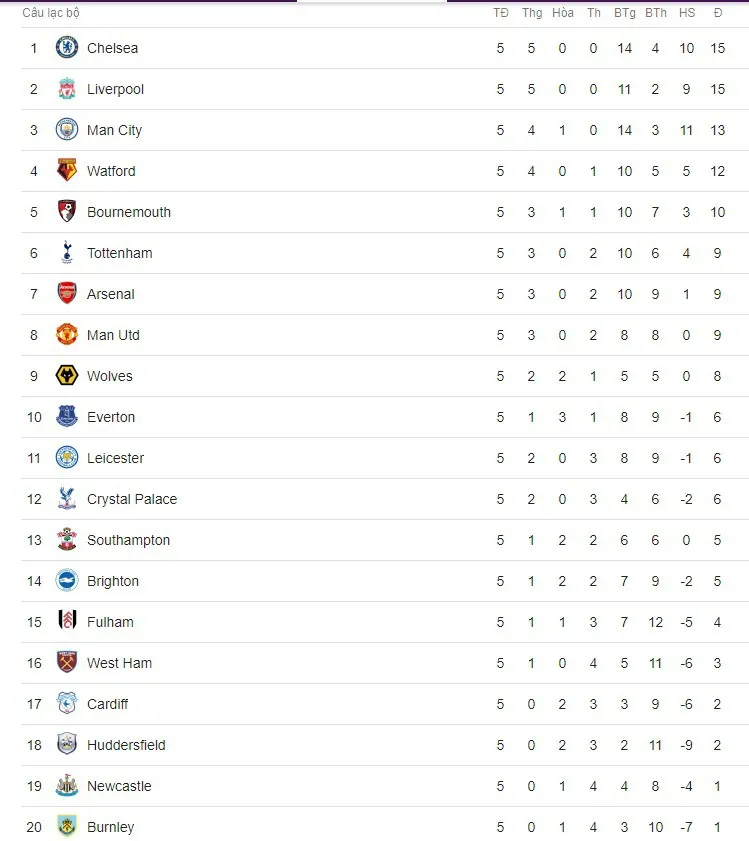Click the Leicester fox badge
This screenshot has height=841, width=749.
coord(67,458)
